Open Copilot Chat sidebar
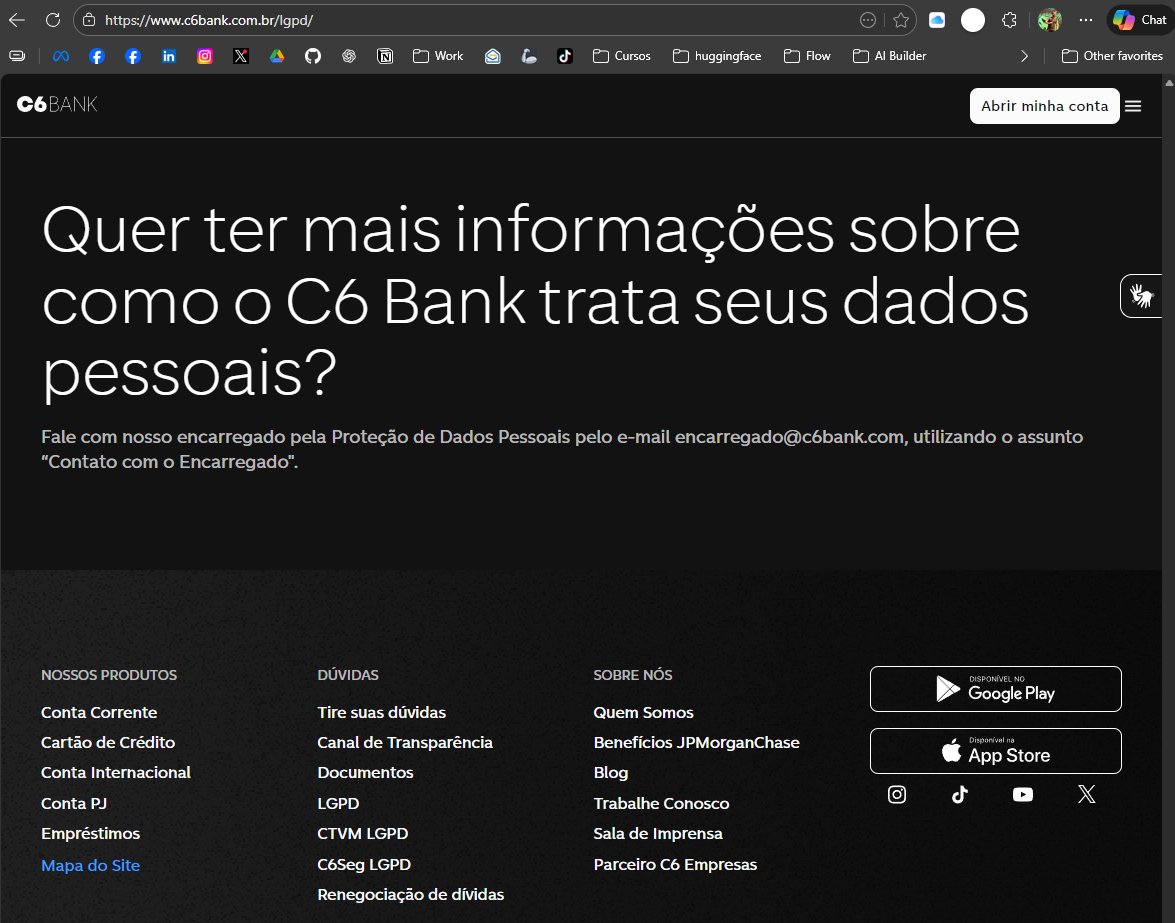The image size is (1175, 923). pyautogui.click(x=1140, y=20)
